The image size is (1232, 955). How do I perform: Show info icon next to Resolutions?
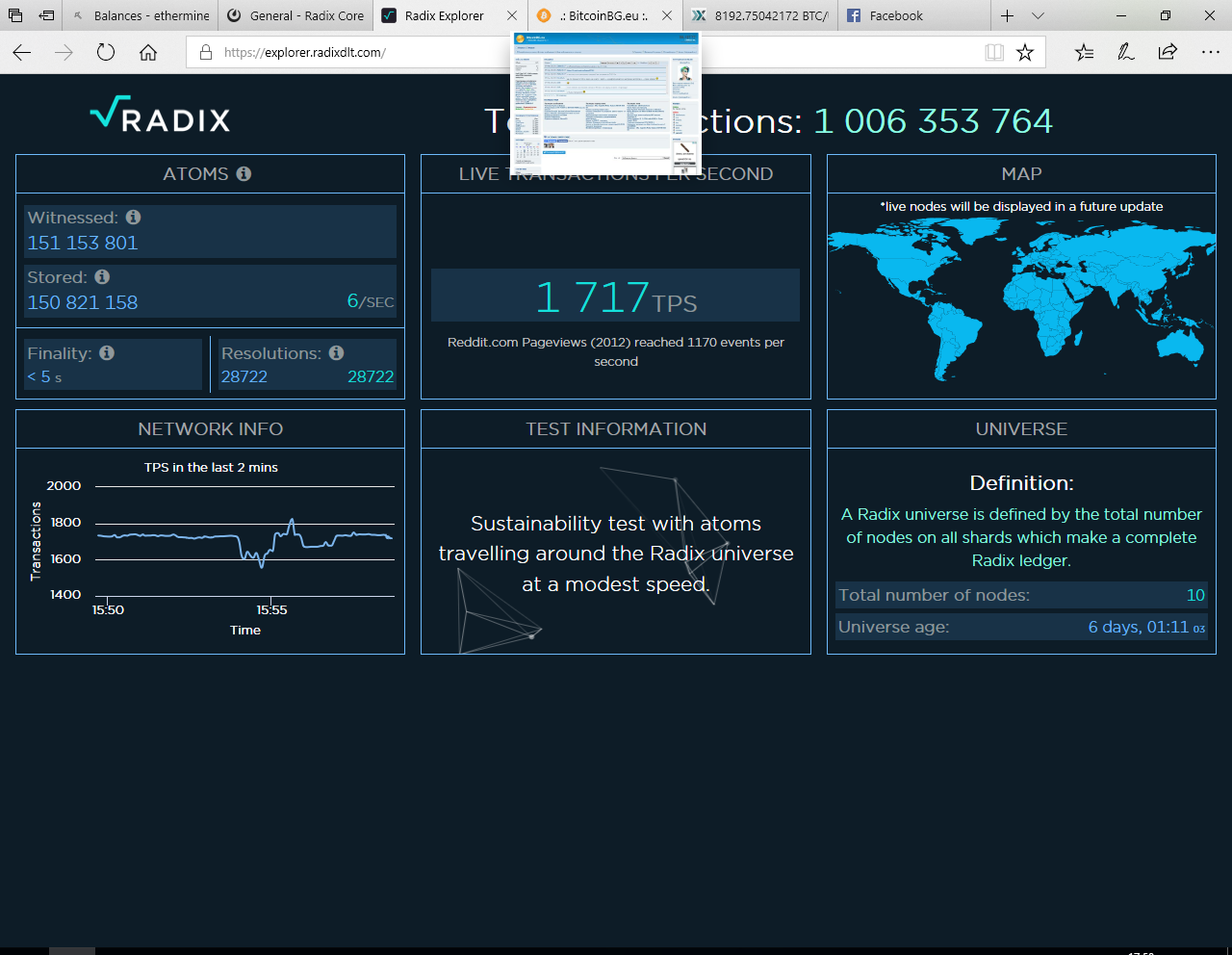pyautogui.click(x=336, y=353)
